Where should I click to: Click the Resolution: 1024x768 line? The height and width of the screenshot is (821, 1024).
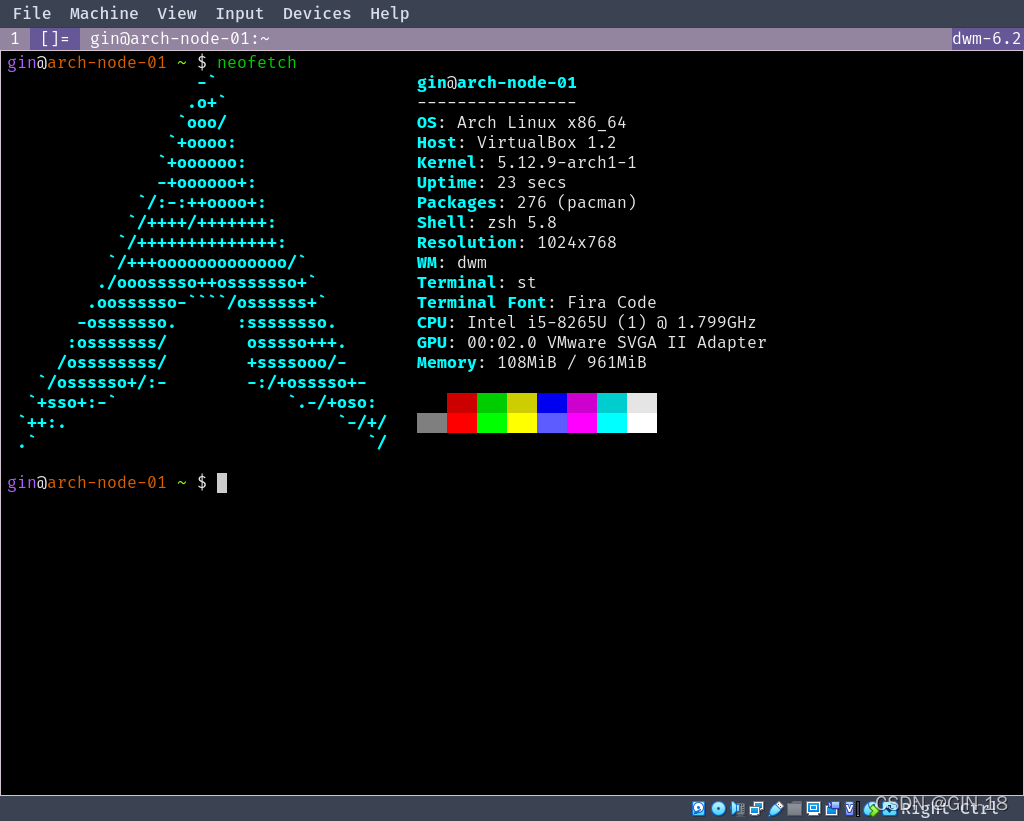(516, 242)
